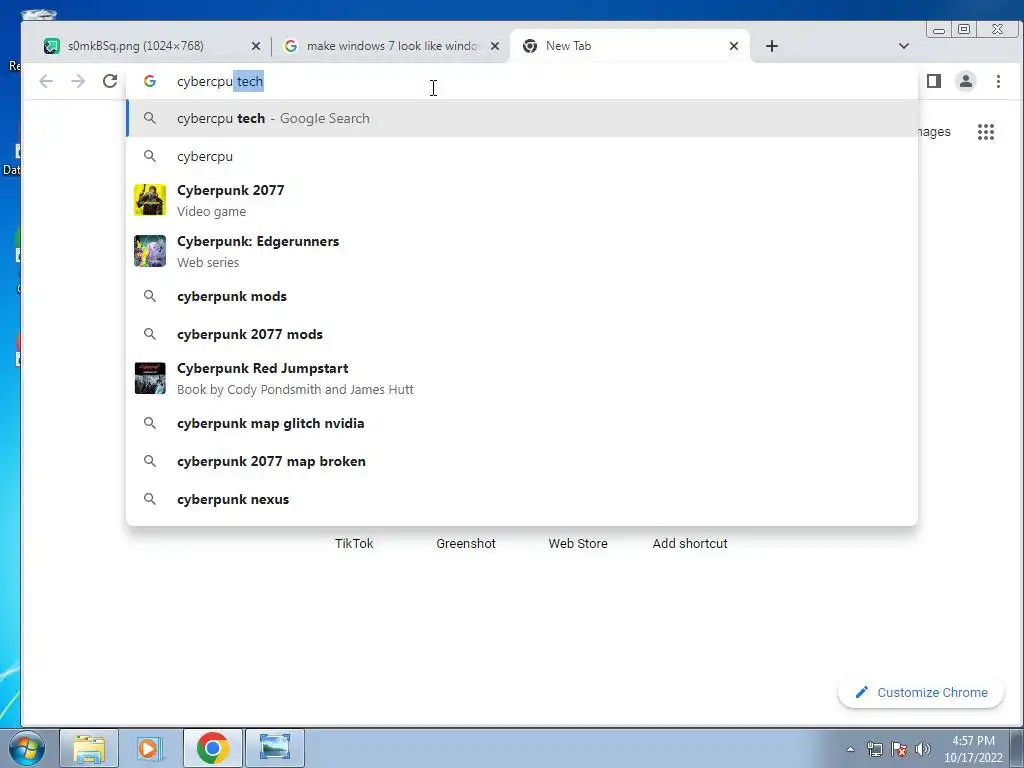This screenshot has width=1024, height=768.
Task: Go back using the back arrow
Action: point(46,81)
